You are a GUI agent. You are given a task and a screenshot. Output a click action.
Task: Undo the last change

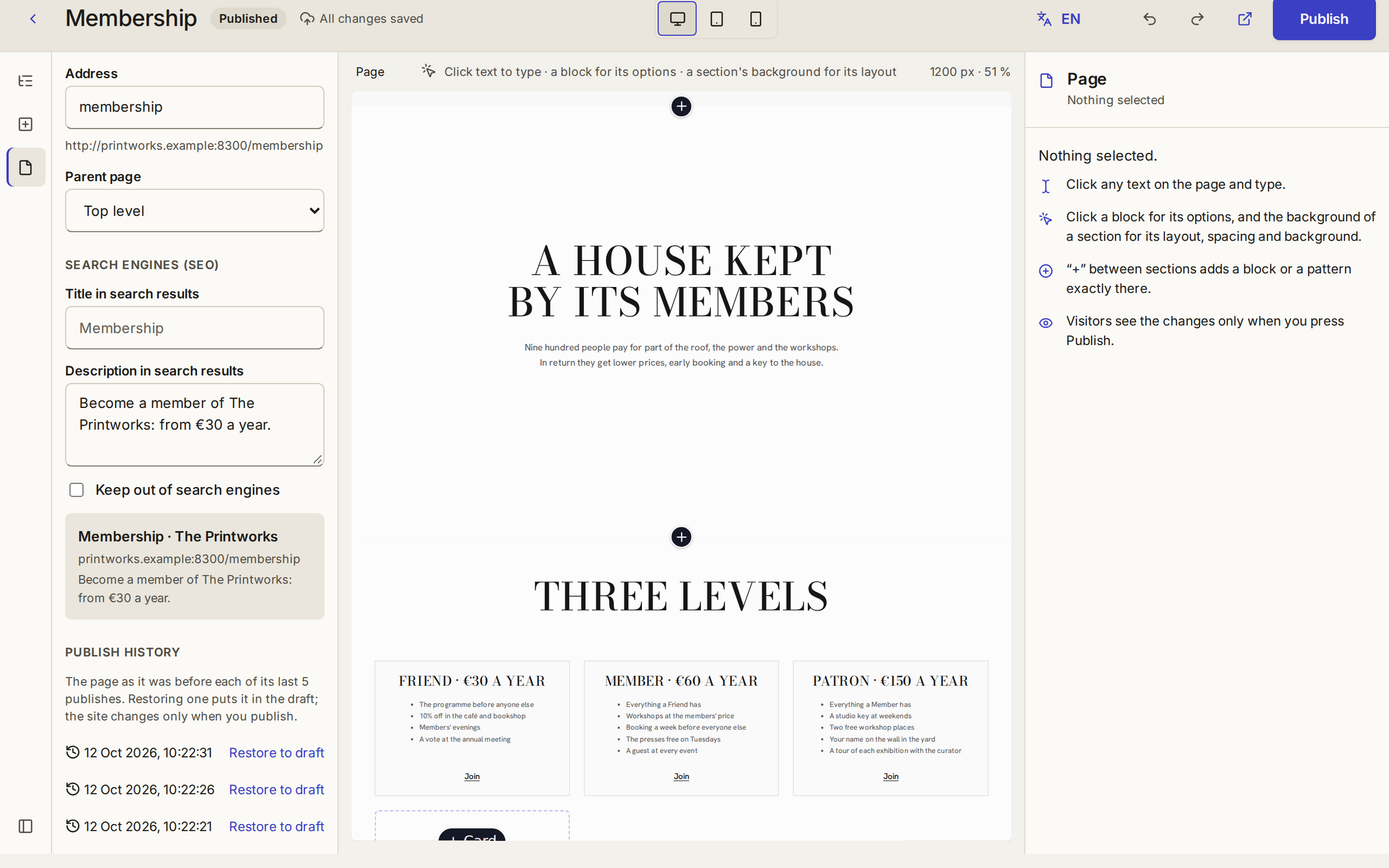pyautogui.click(x=1150, y=19)
